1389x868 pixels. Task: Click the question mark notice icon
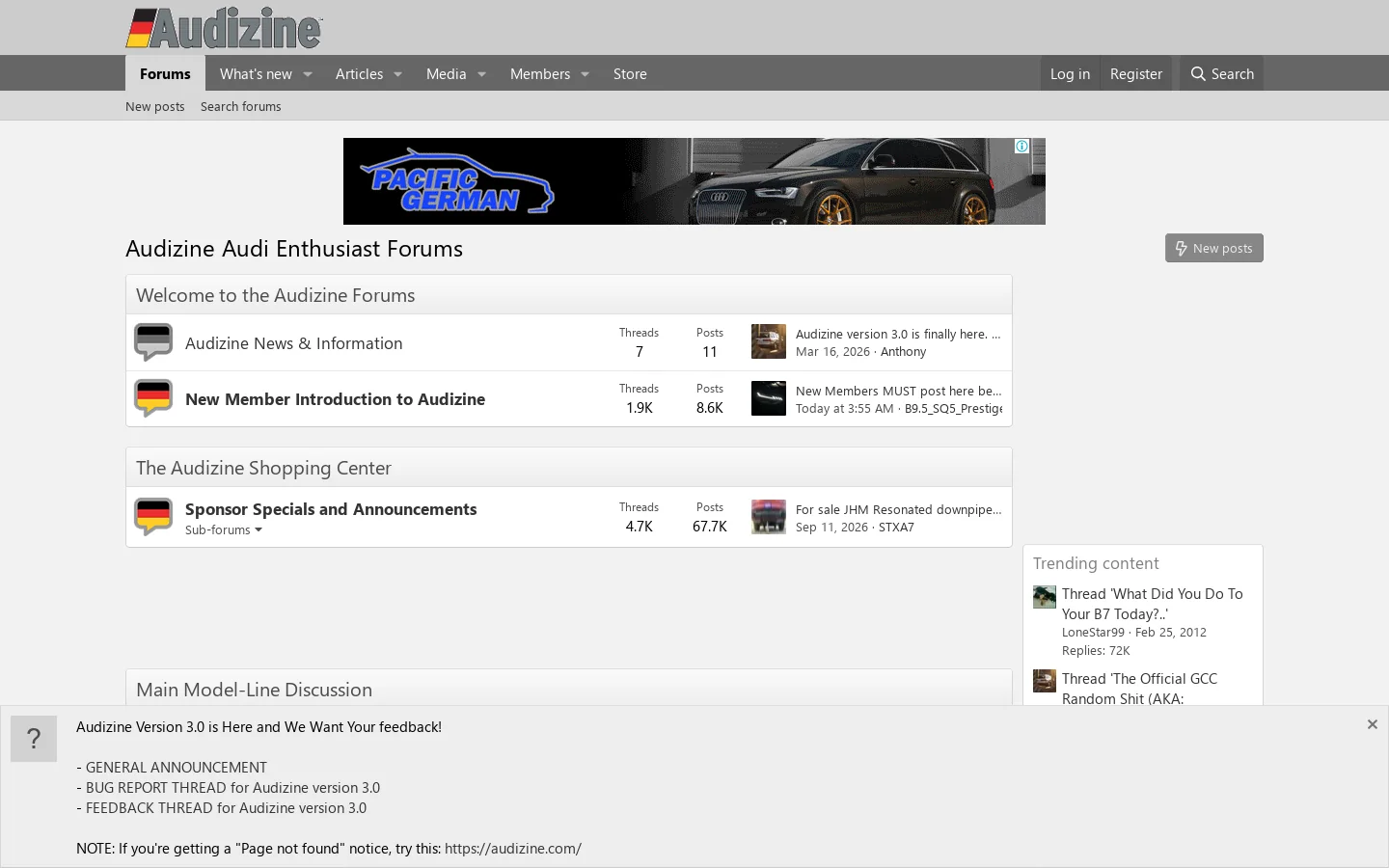point(34,739)
